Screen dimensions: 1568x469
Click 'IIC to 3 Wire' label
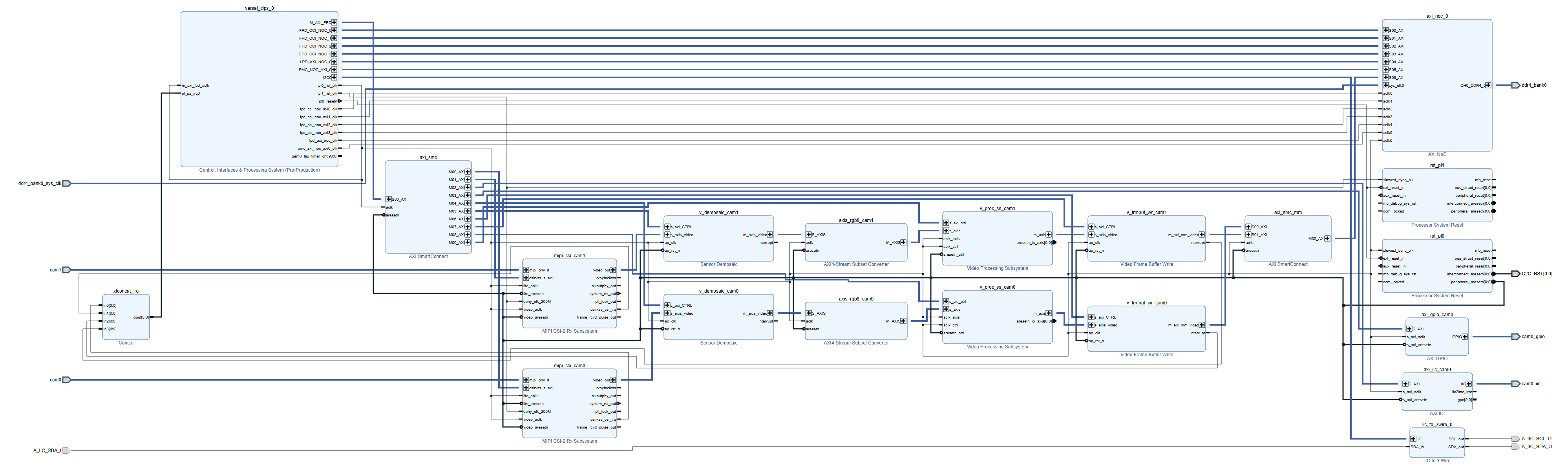[1437, 460]
